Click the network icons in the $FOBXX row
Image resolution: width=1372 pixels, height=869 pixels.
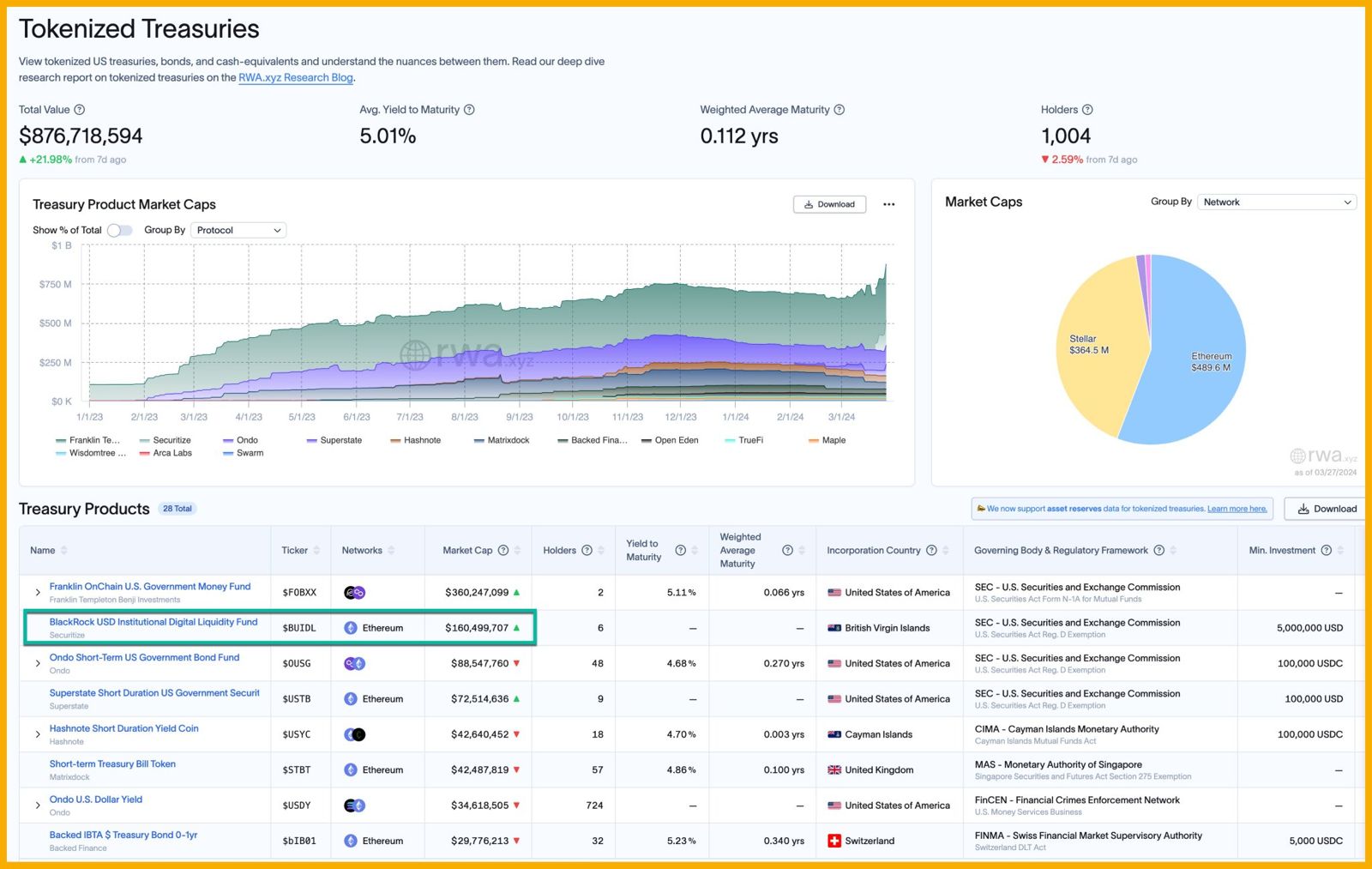click(x=354, y=593)
